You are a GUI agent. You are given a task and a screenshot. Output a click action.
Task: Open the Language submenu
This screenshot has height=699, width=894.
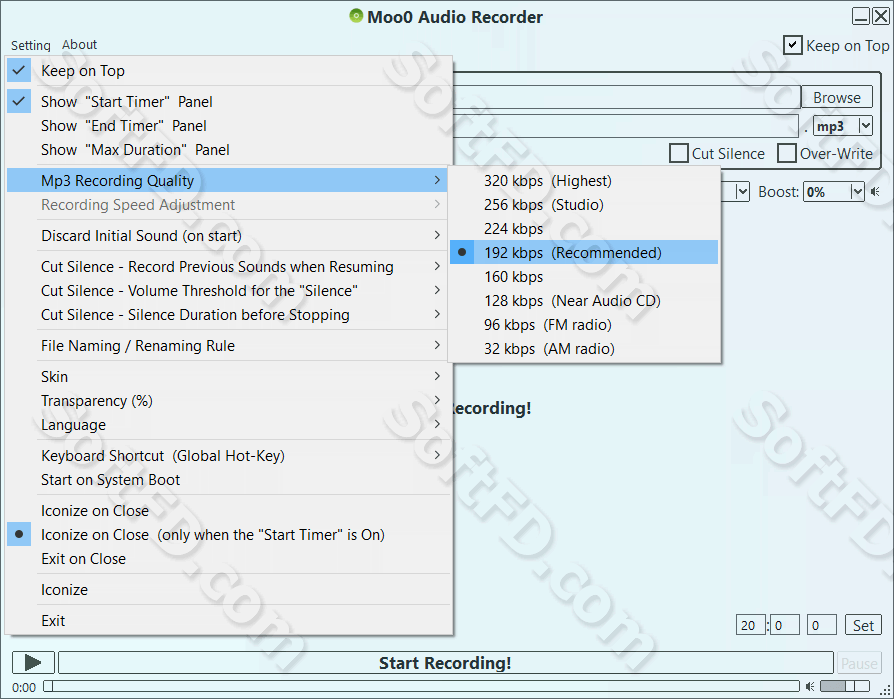[x=228, y=424]
